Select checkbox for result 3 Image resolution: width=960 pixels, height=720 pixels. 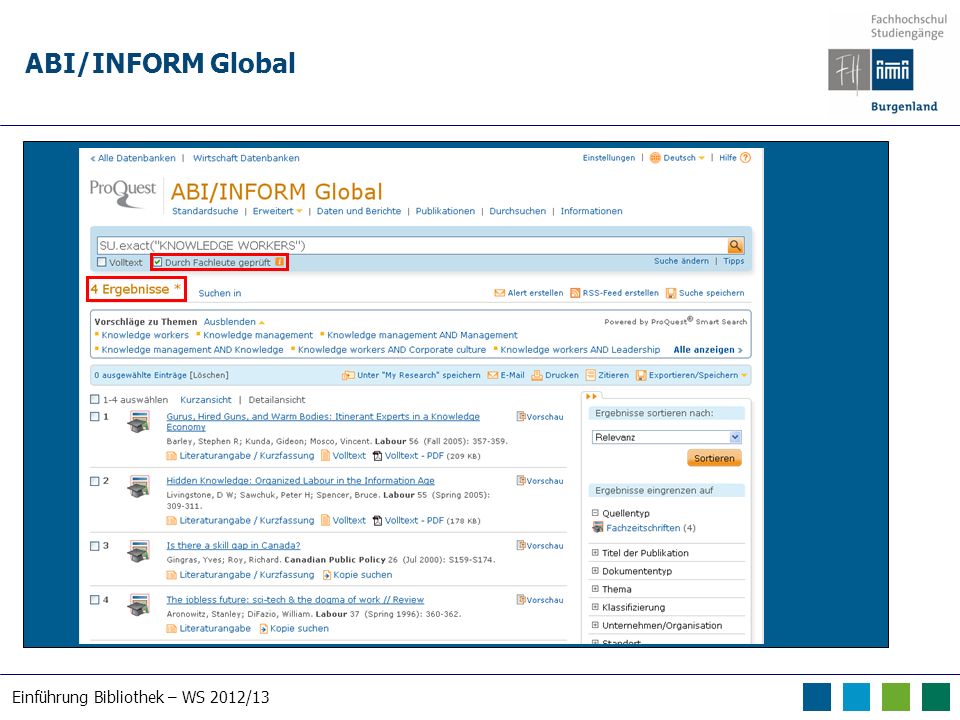click(x=94, y=546)
